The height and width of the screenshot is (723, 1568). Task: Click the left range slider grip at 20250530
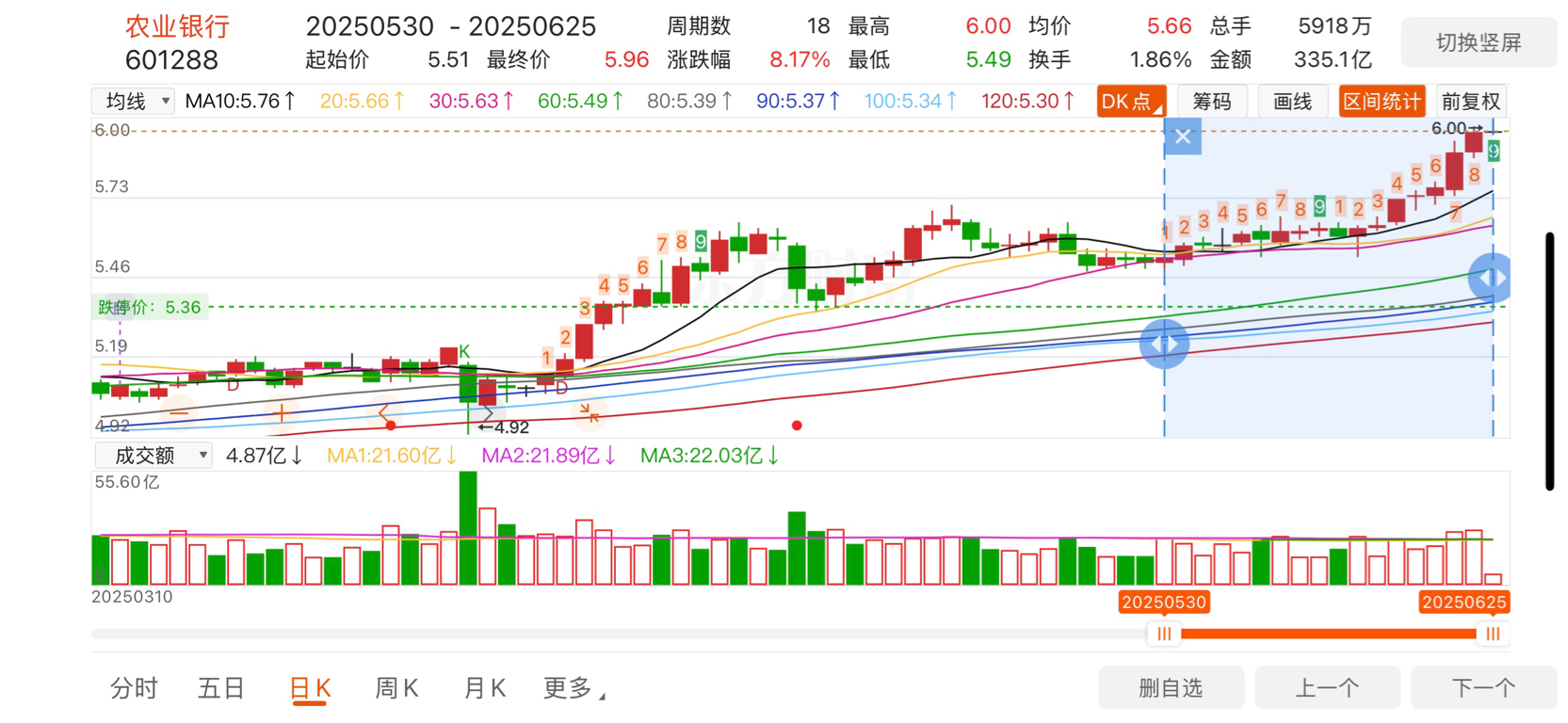[1164, 634]
